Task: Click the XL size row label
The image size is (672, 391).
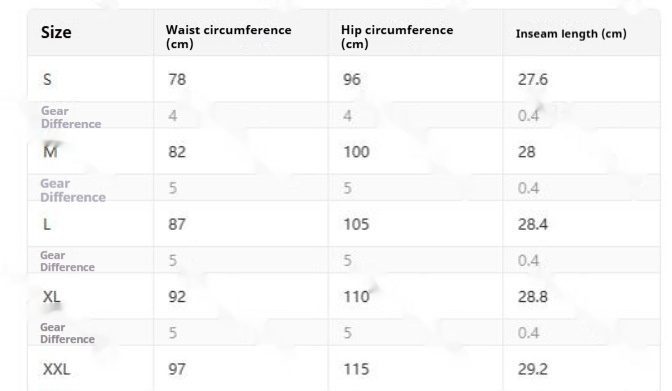Action: pos(51,297)
